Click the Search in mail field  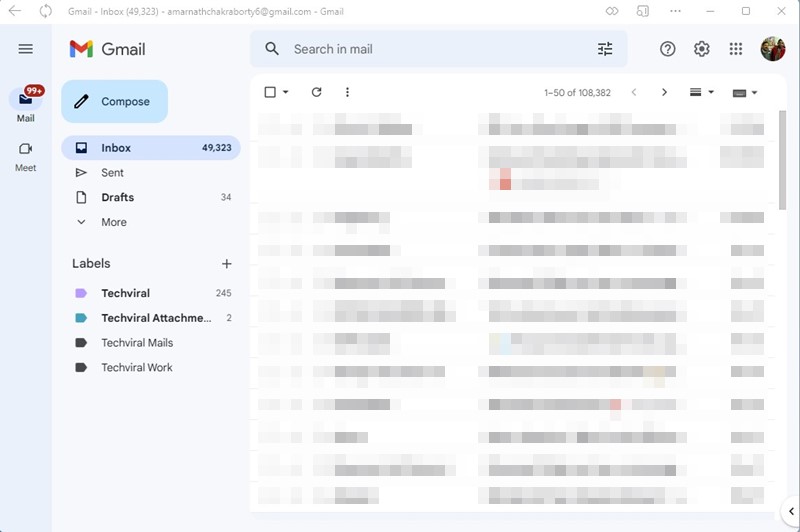(439, 49)
